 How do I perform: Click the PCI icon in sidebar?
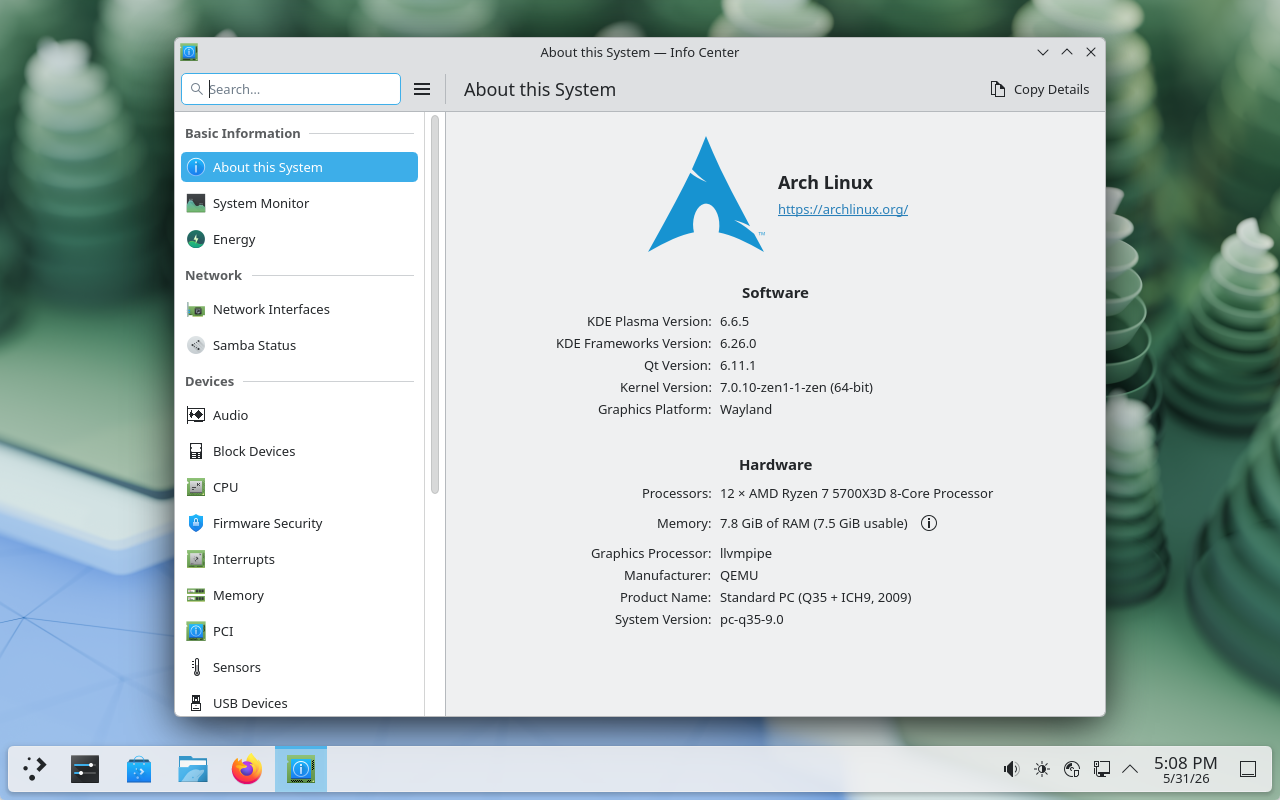coord(196,631)
